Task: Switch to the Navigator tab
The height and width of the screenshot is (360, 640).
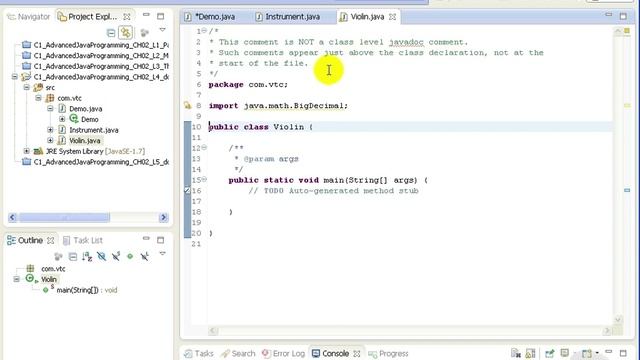Action: pos(29,17)
